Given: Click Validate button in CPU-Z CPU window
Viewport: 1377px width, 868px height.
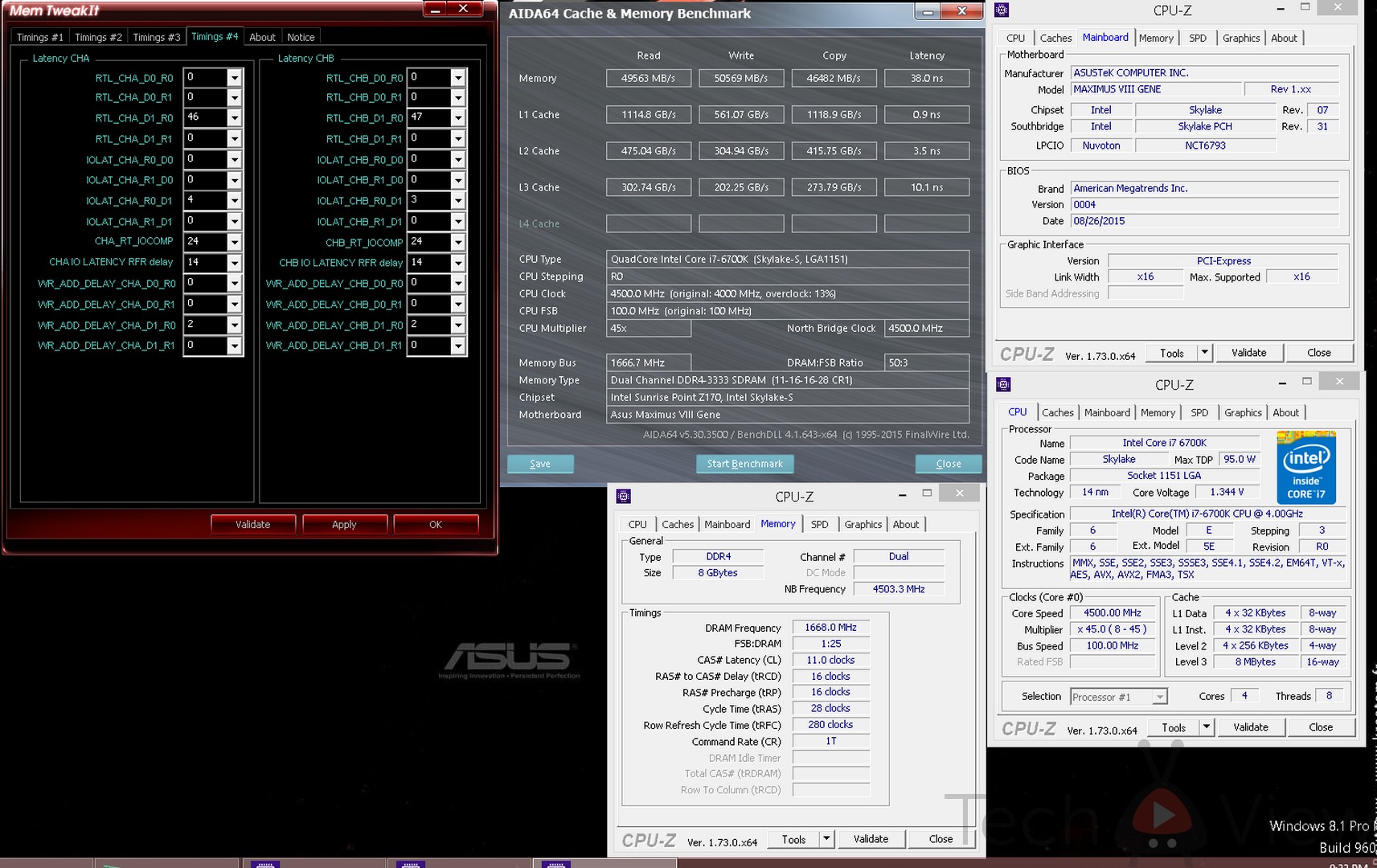Looking at the screenshot, I should [x=1251, y=727].
